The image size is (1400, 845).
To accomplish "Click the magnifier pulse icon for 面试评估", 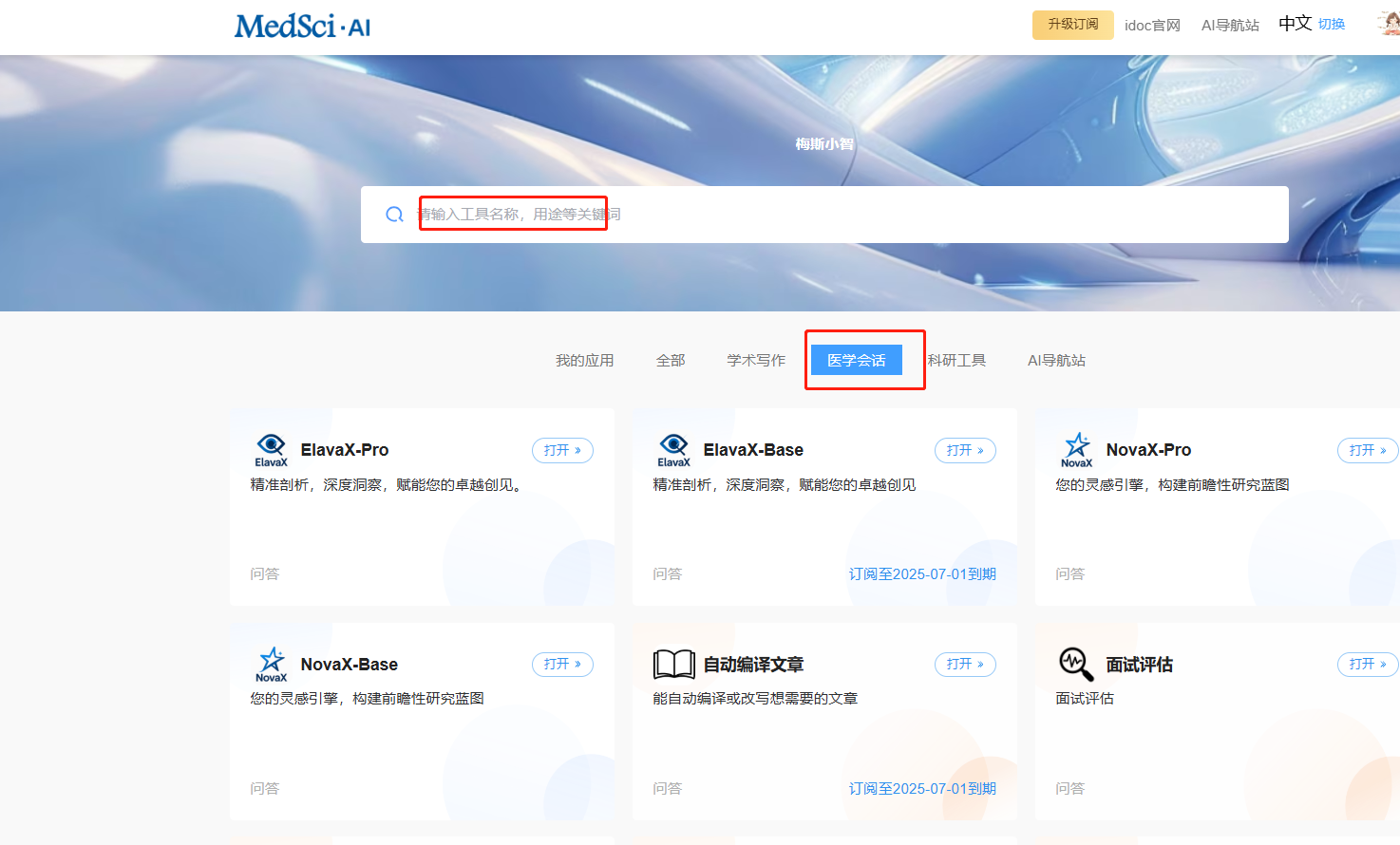I will point(1076,665).
